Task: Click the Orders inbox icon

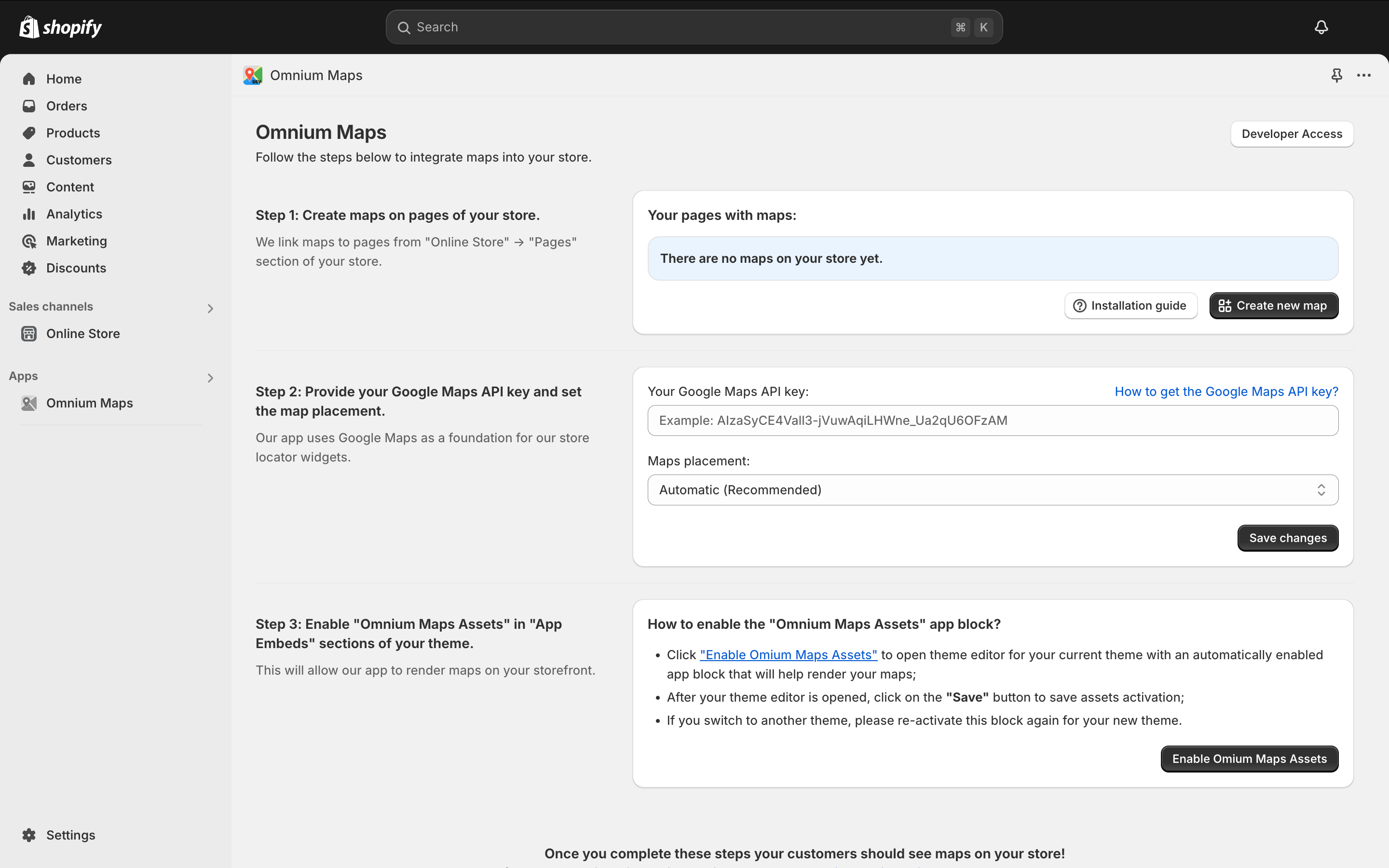Action: (29, 106)
